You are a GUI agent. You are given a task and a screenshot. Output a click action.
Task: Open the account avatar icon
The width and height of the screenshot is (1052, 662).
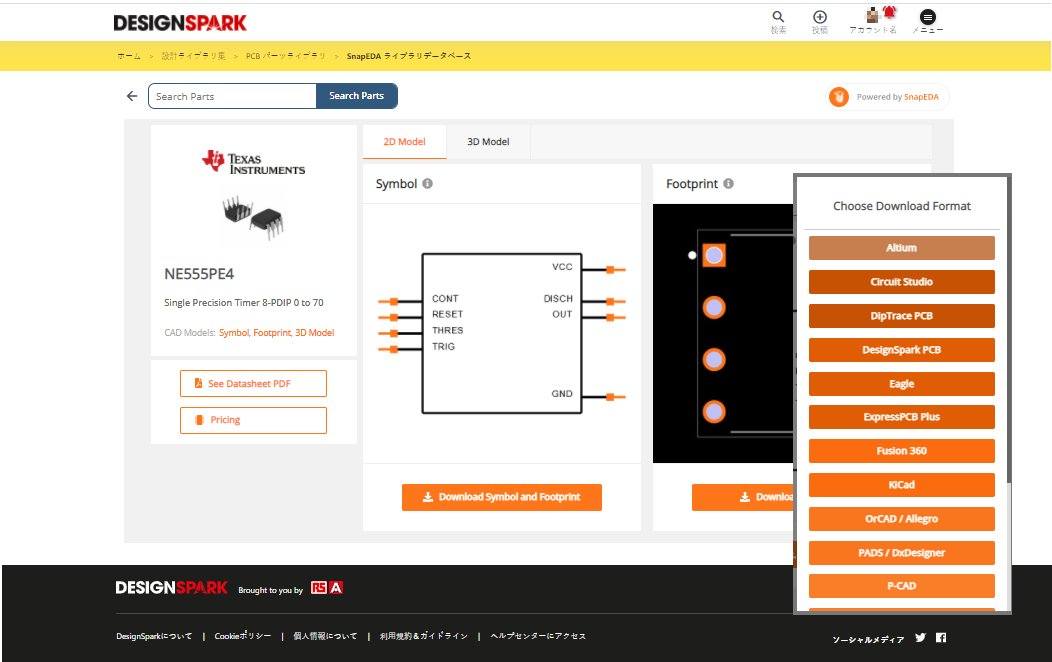point(872,15)
